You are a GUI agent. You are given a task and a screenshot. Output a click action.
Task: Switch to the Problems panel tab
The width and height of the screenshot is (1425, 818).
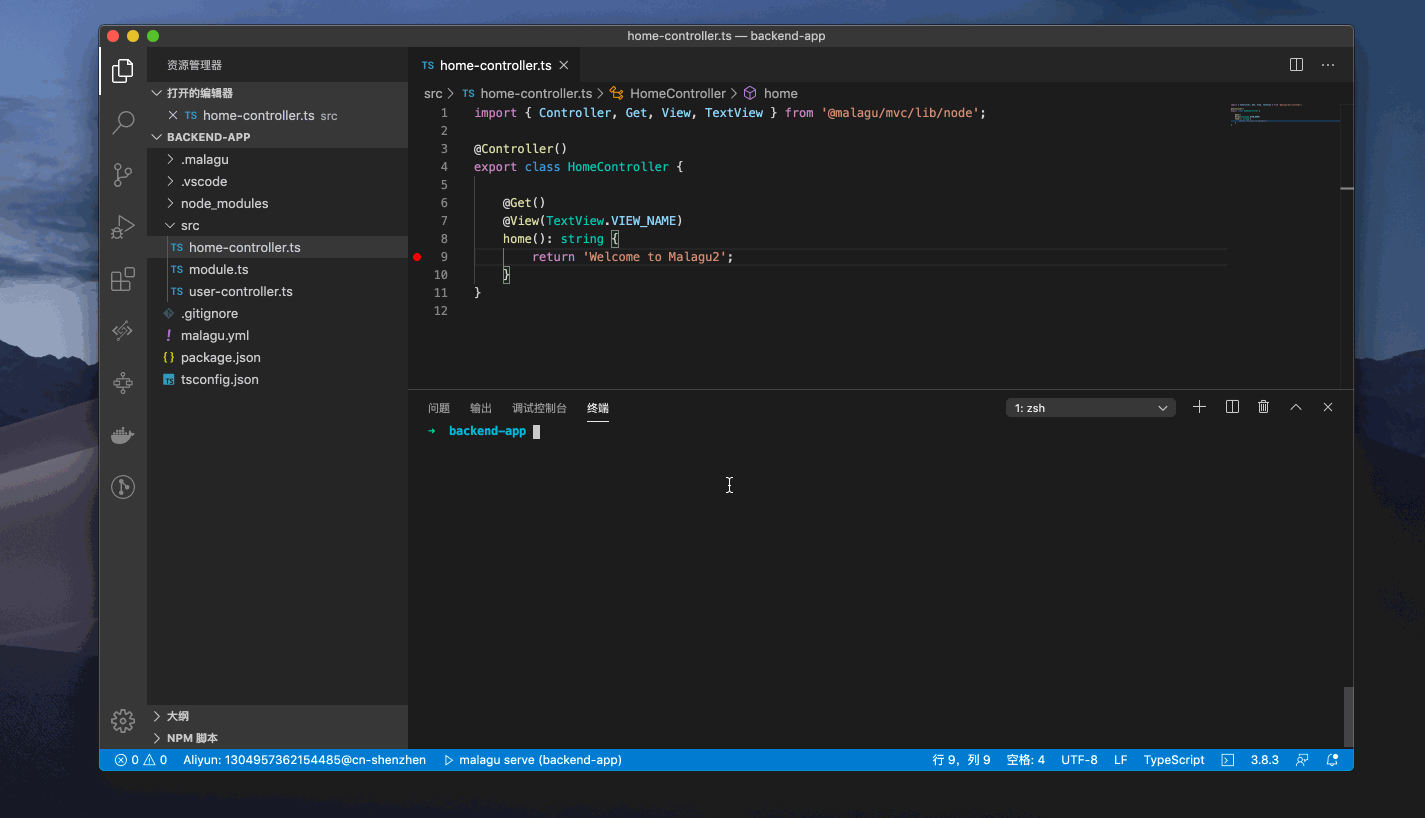pos(439,408)
